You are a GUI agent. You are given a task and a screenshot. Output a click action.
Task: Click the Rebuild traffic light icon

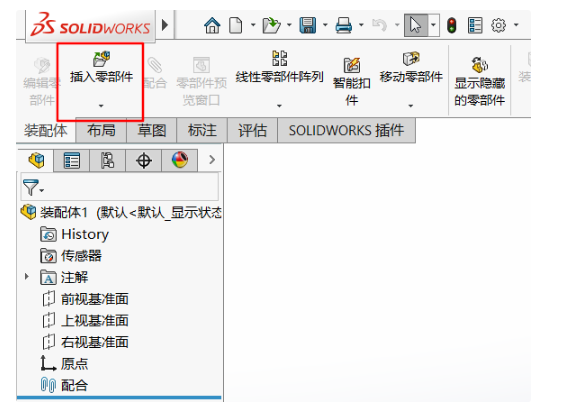click(x=452, y=25)
